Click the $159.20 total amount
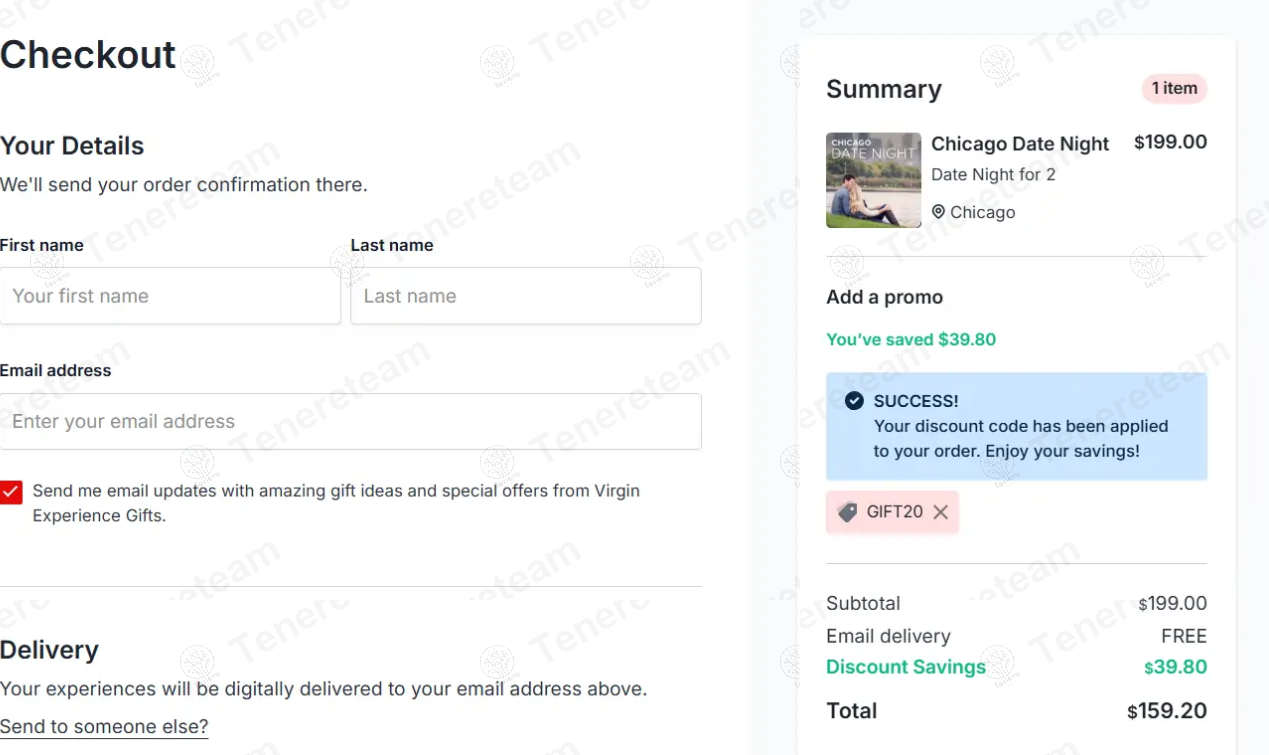Screen dimensions: 1269x755 1167,711
